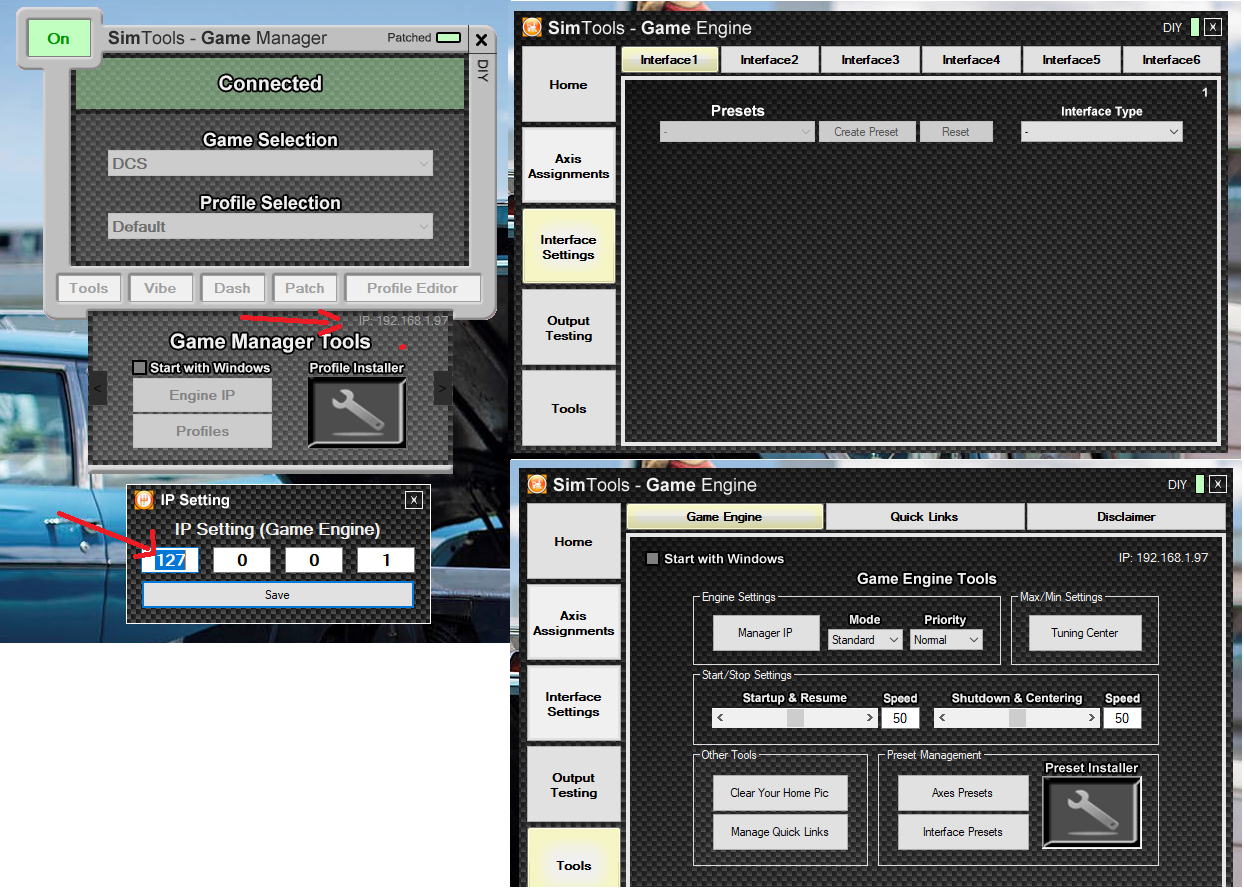The width and height of the screenshot is (1244, 892).
Task: Open Output Testing in the top Game Engine sidebar
Action: [568, 328]
